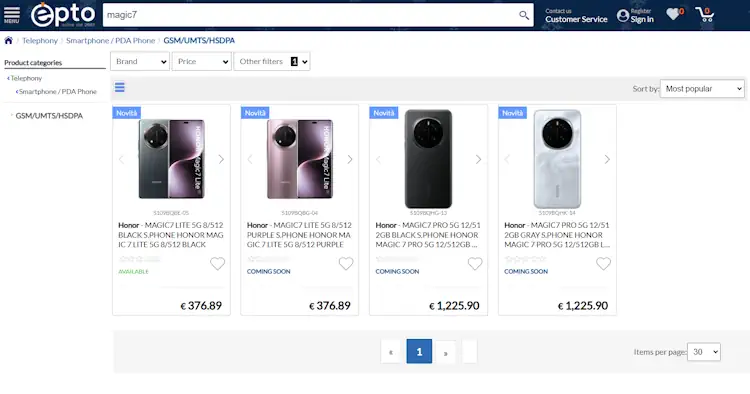Open the user account icon
750x394 pixels.
pos(623,16)
